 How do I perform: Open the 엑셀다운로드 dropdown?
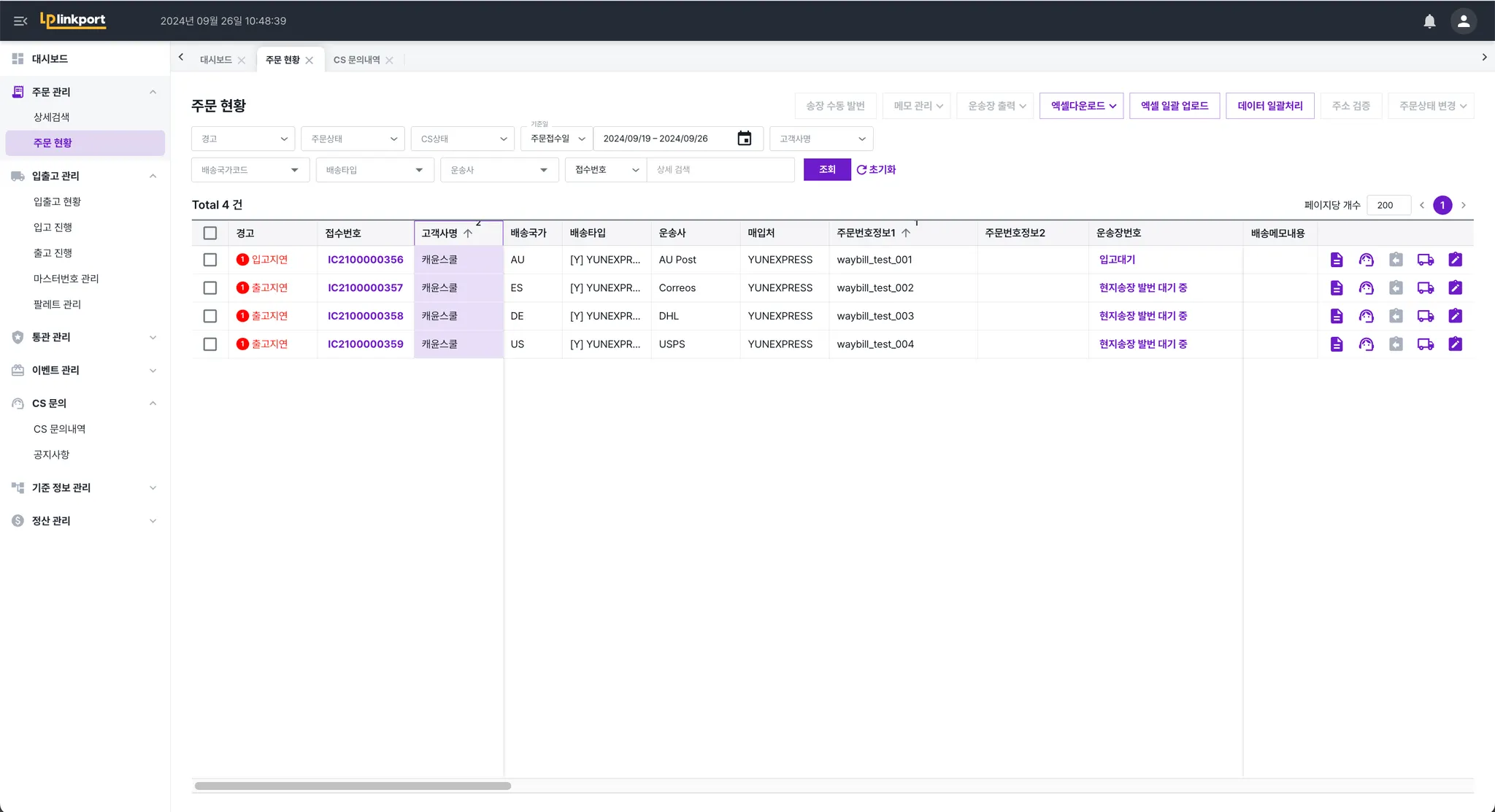pyautogui.click(x=1081, y=106)
